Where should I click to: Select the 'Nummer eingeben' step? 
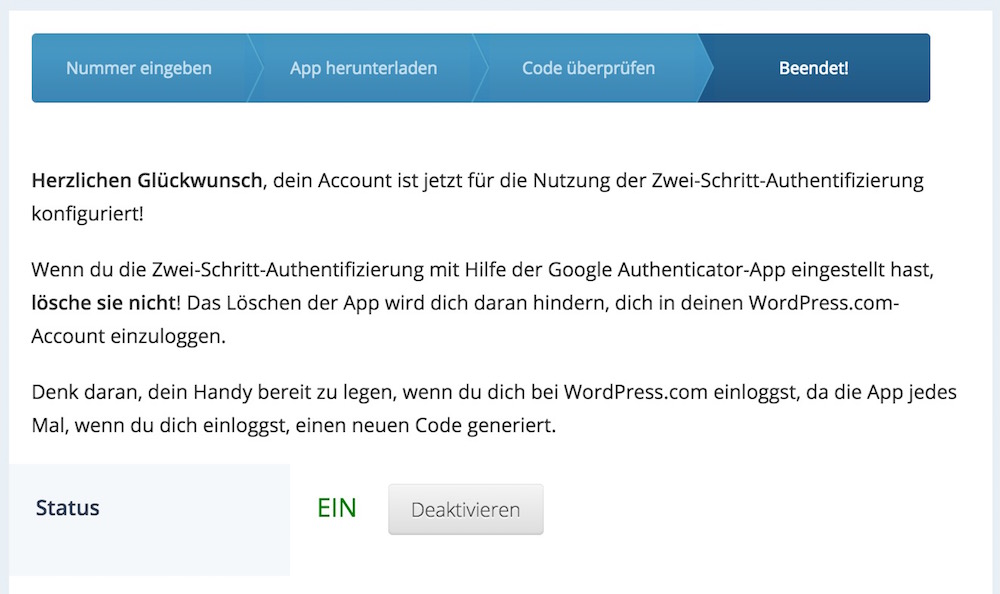pyautogui.click(x=139, y=68)
